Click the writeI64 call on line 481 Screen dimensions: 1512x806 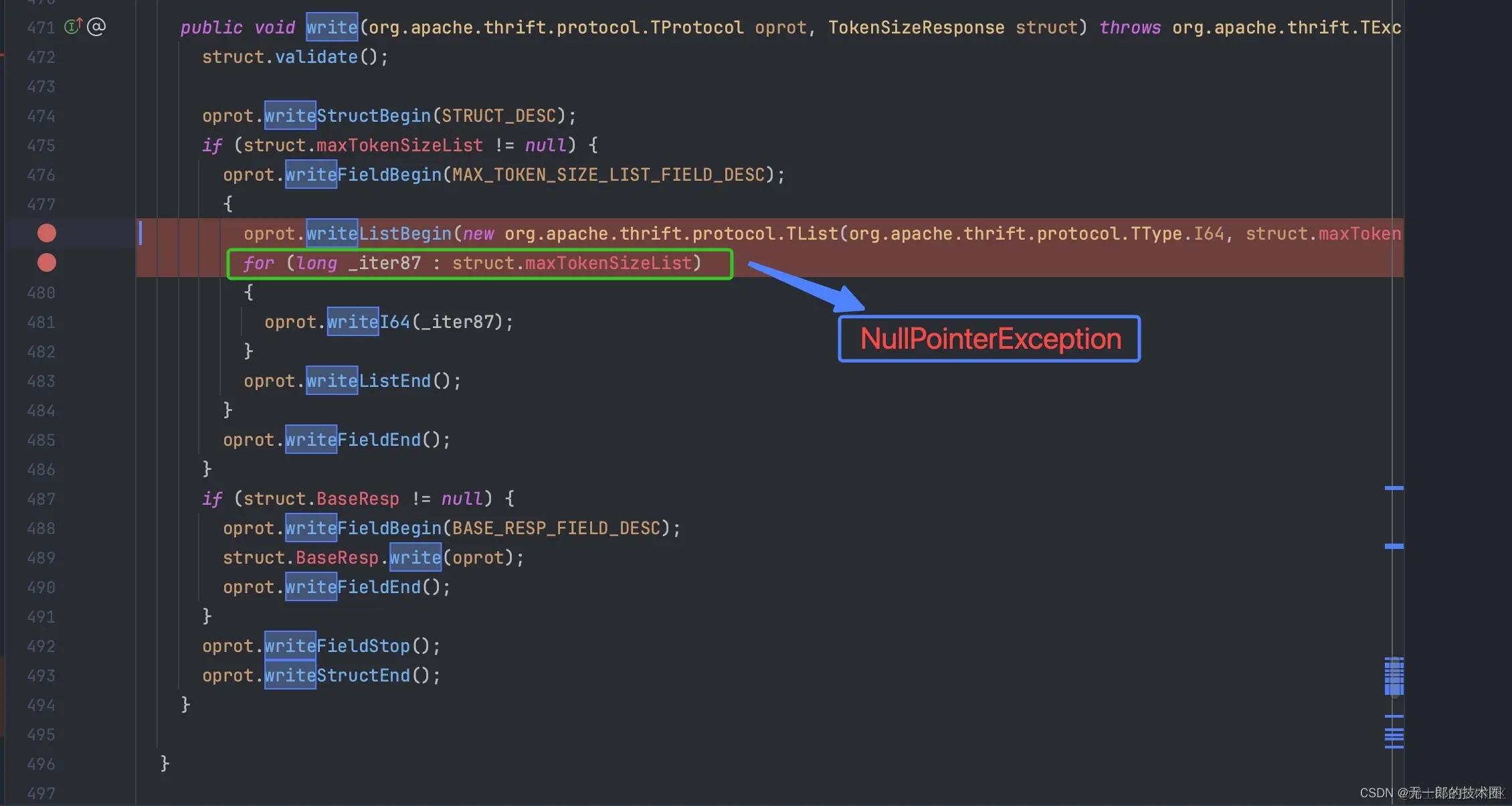[368, 322]
